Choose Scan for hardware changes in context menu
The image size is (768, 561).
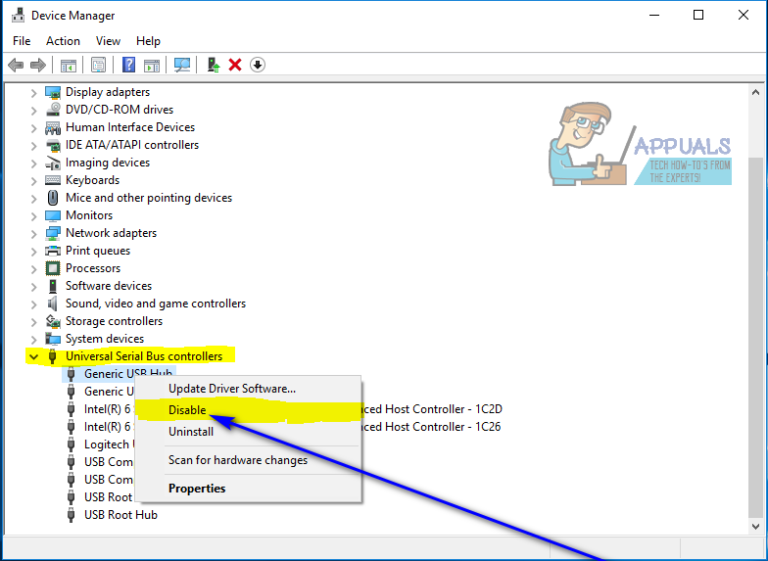(248, 460)
